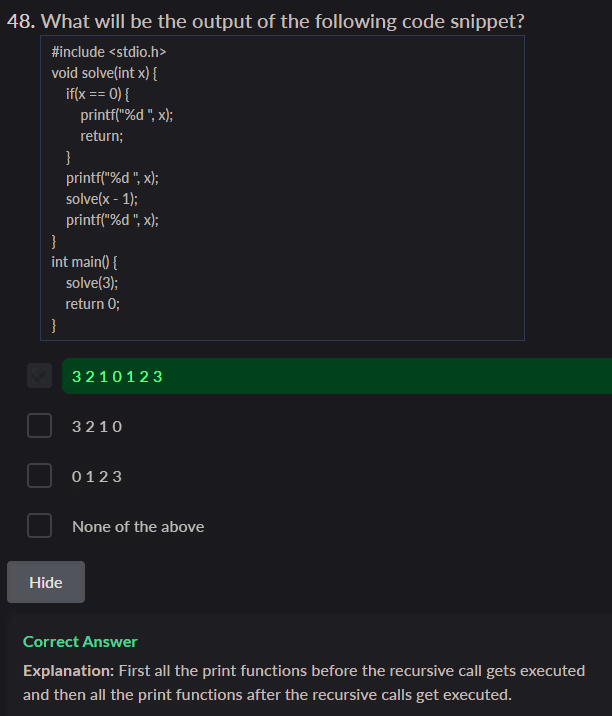Pick the answer text 0 1 2 3
Image resolution: width=612 pixels, height=716 pixels.
(97, 477)
